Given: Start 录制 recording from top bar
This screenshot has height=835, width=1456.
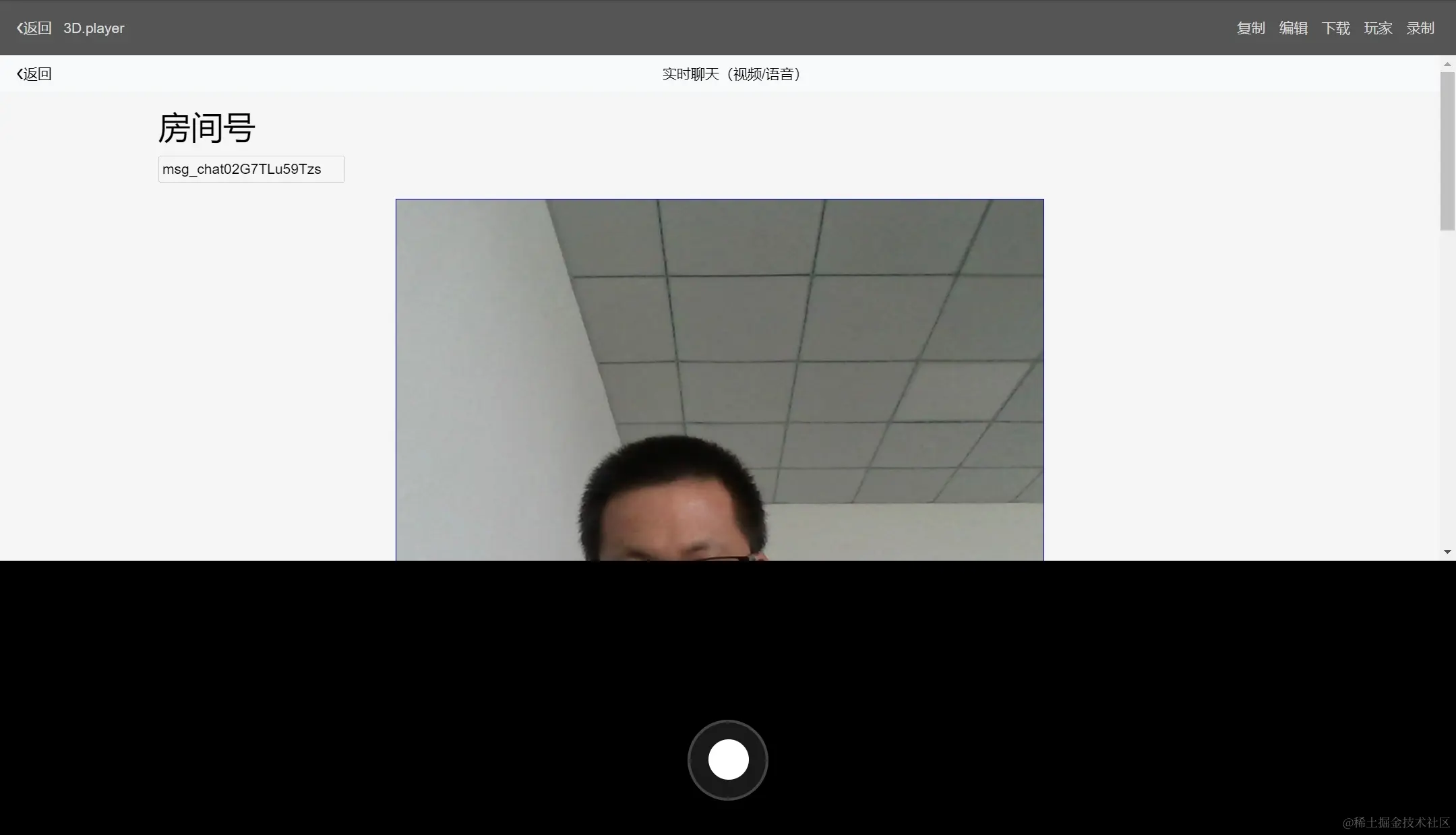Looking at the screenshot, I should tap(1420, 28).
